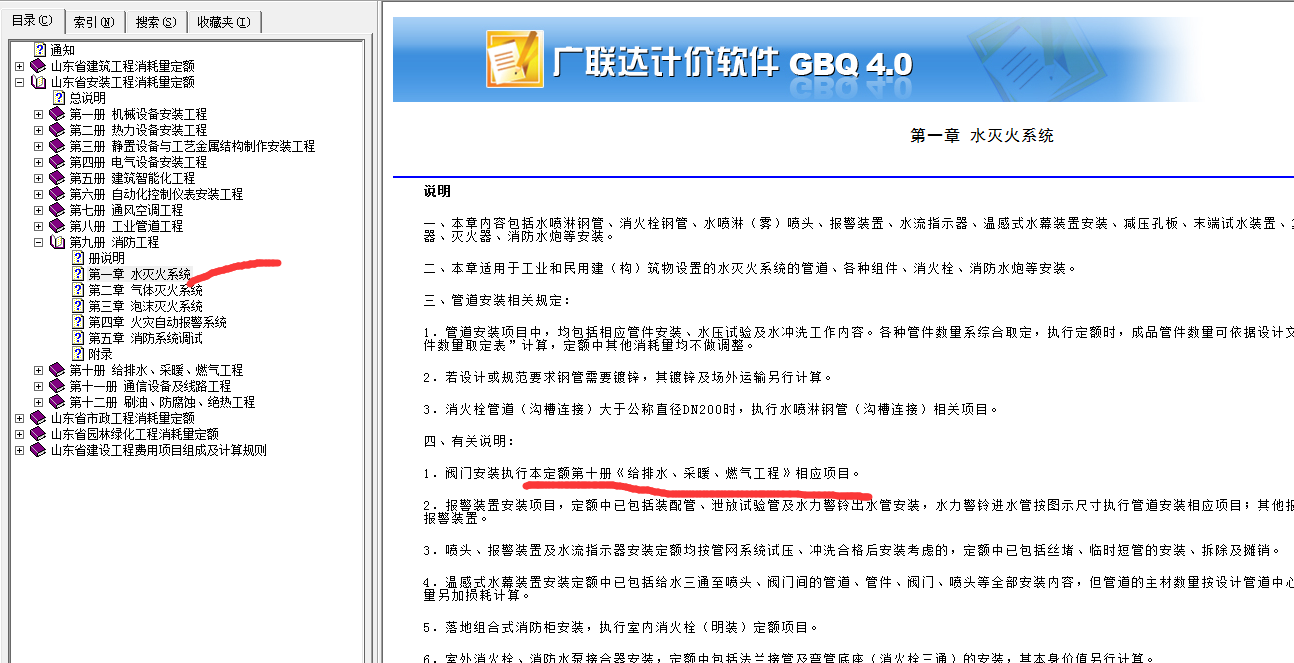This screenshot has height=663, width=1294.
Task: Expand 第十册 给排水、采暖、燃气工程
Action: [39, 370]
